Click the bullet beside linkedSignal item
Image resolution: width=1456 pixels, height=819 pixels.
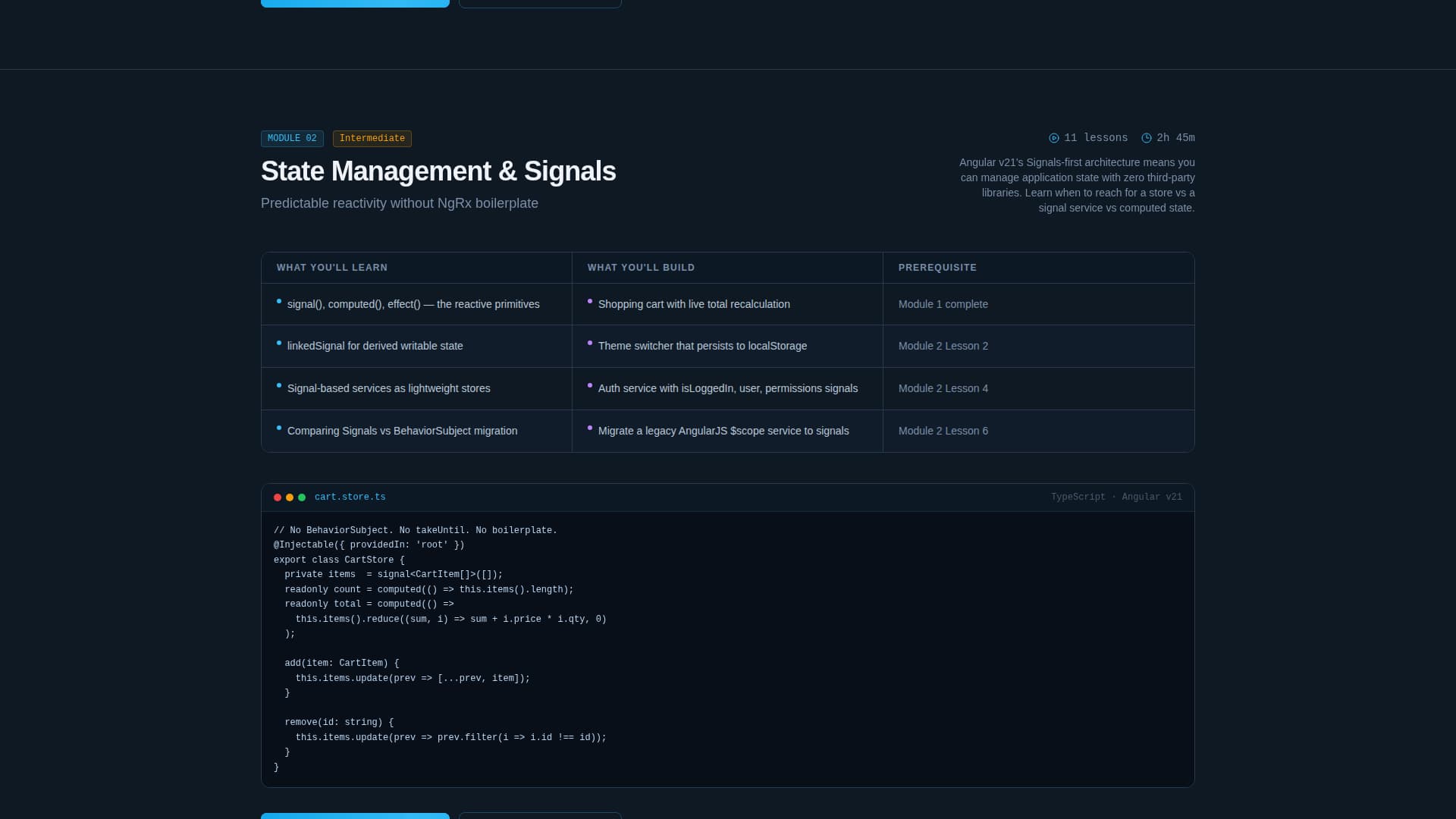point(279,344)
